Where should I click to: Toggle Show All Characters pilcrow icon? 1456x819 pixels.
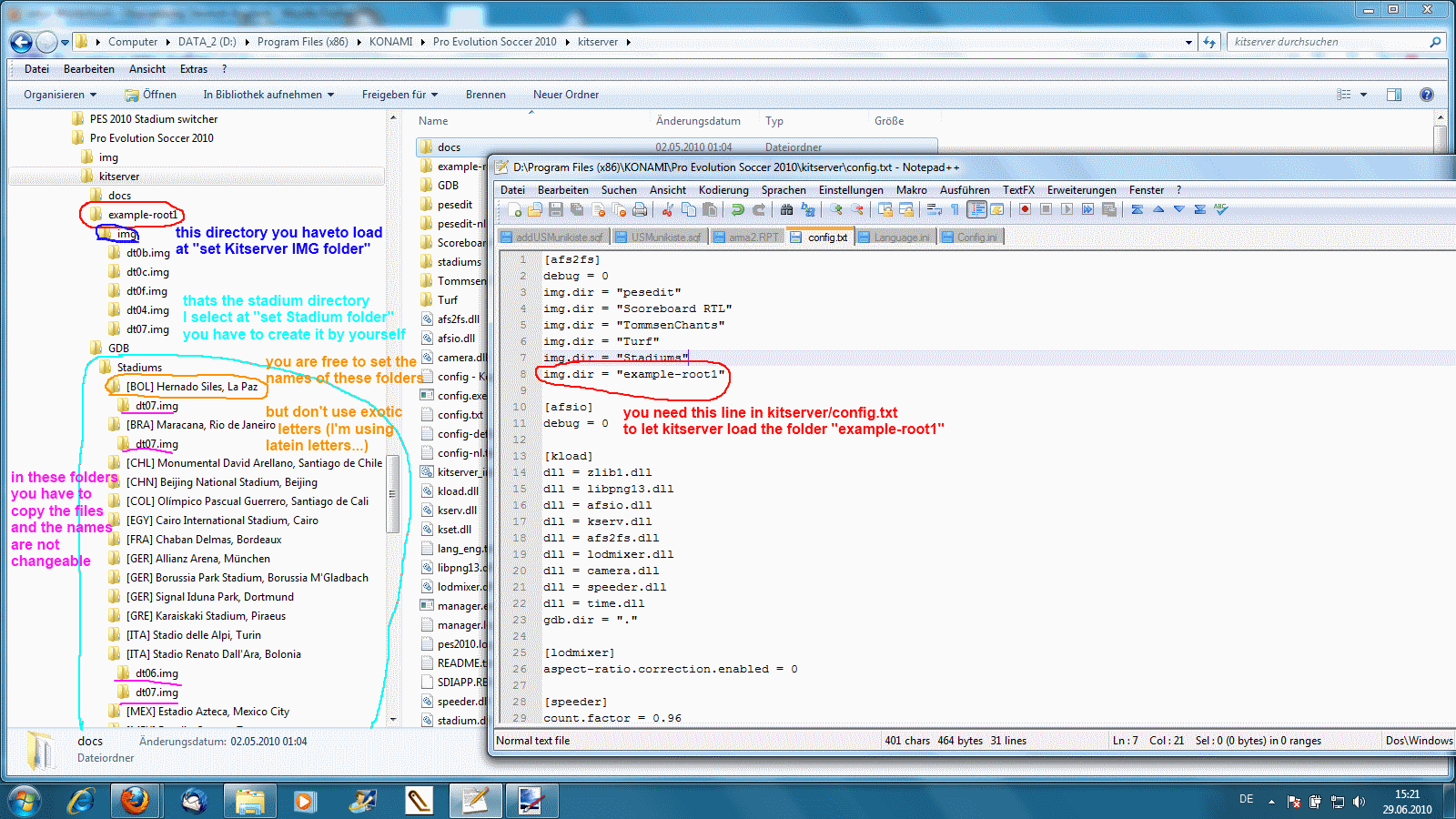point(955,209)
